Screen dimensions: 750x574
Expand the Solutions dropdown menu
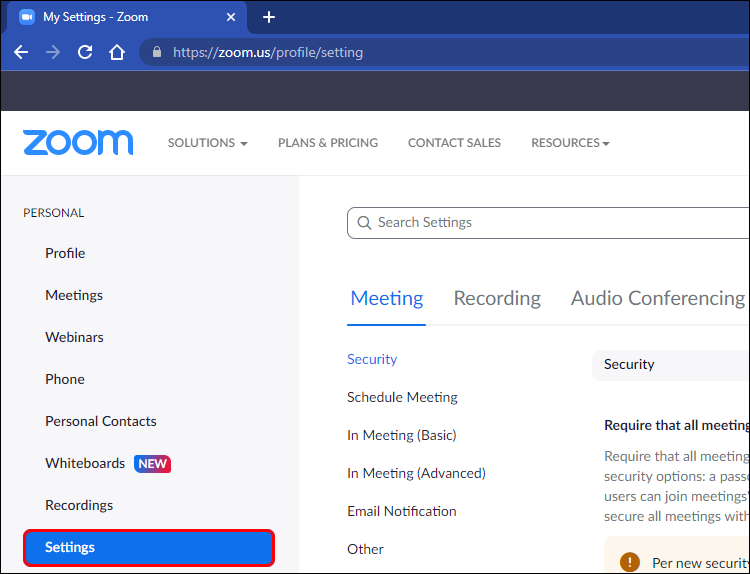tap(207, 143)
